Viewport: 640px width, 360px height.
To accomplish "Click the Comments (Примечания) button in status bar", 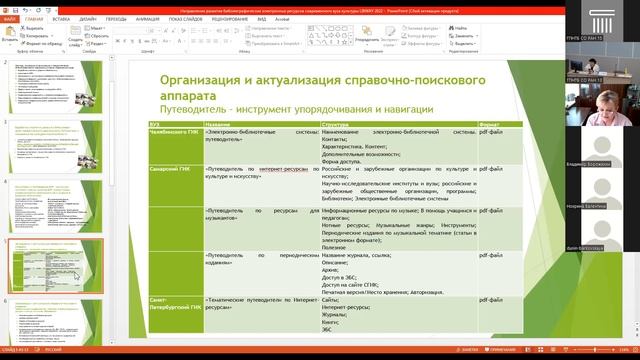I will 500,350.
